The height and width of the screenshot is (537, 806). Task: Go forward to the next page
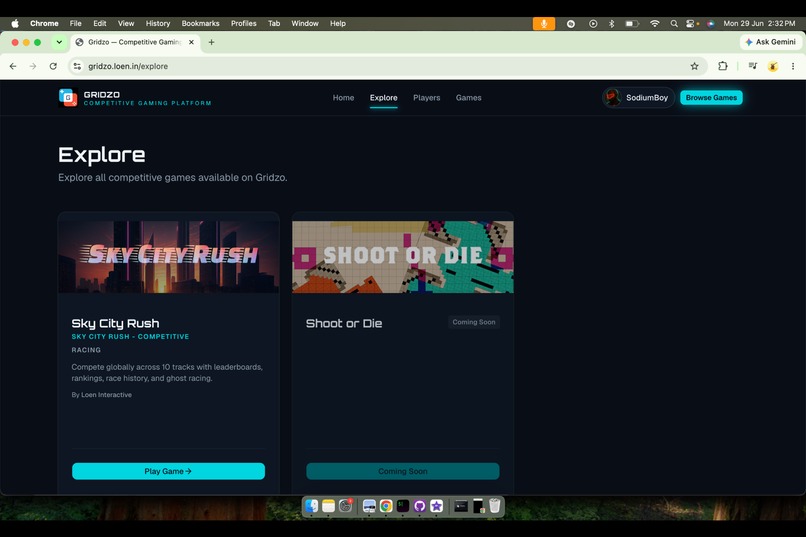pos(33,66)
